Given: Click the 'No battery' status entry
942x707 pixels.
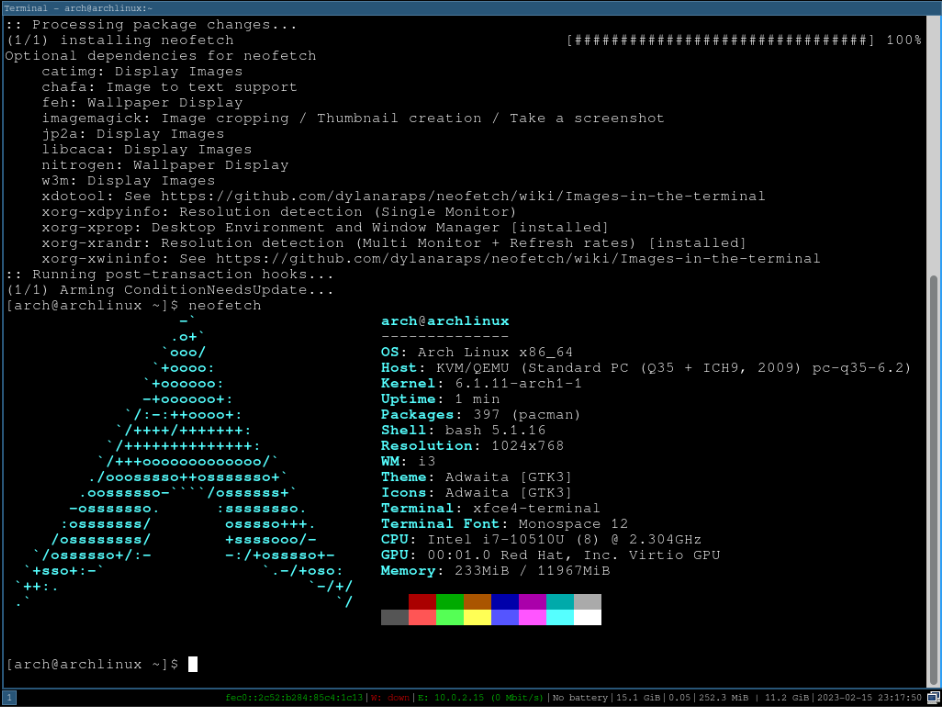Looking at the screenshot, I should [x=580, y=697].
